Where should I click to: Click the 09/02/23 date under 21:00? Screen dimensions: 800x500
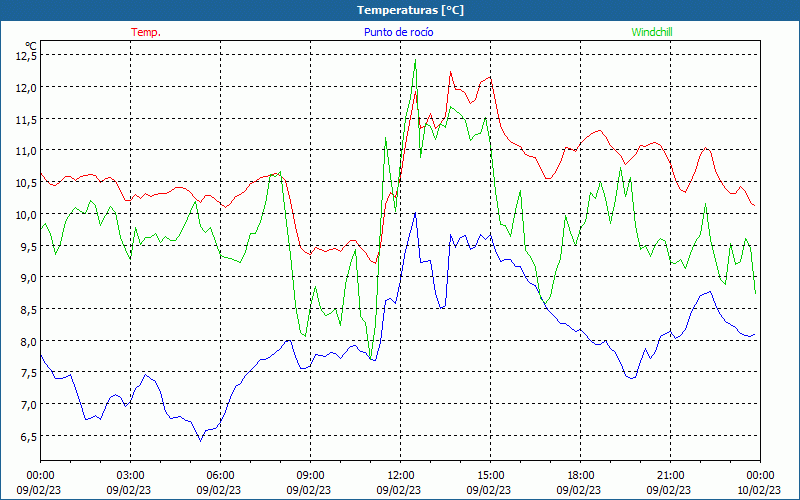pyautogui.click(x=670, y=490)
